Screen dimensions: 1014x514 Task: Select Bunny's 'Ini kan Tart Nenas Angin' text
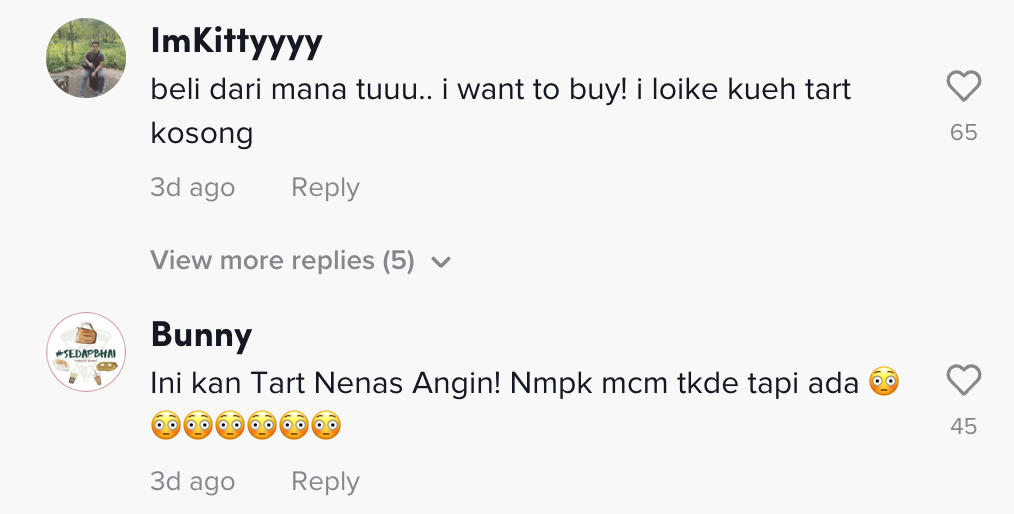pyautogui.click(x=330, y=382)
